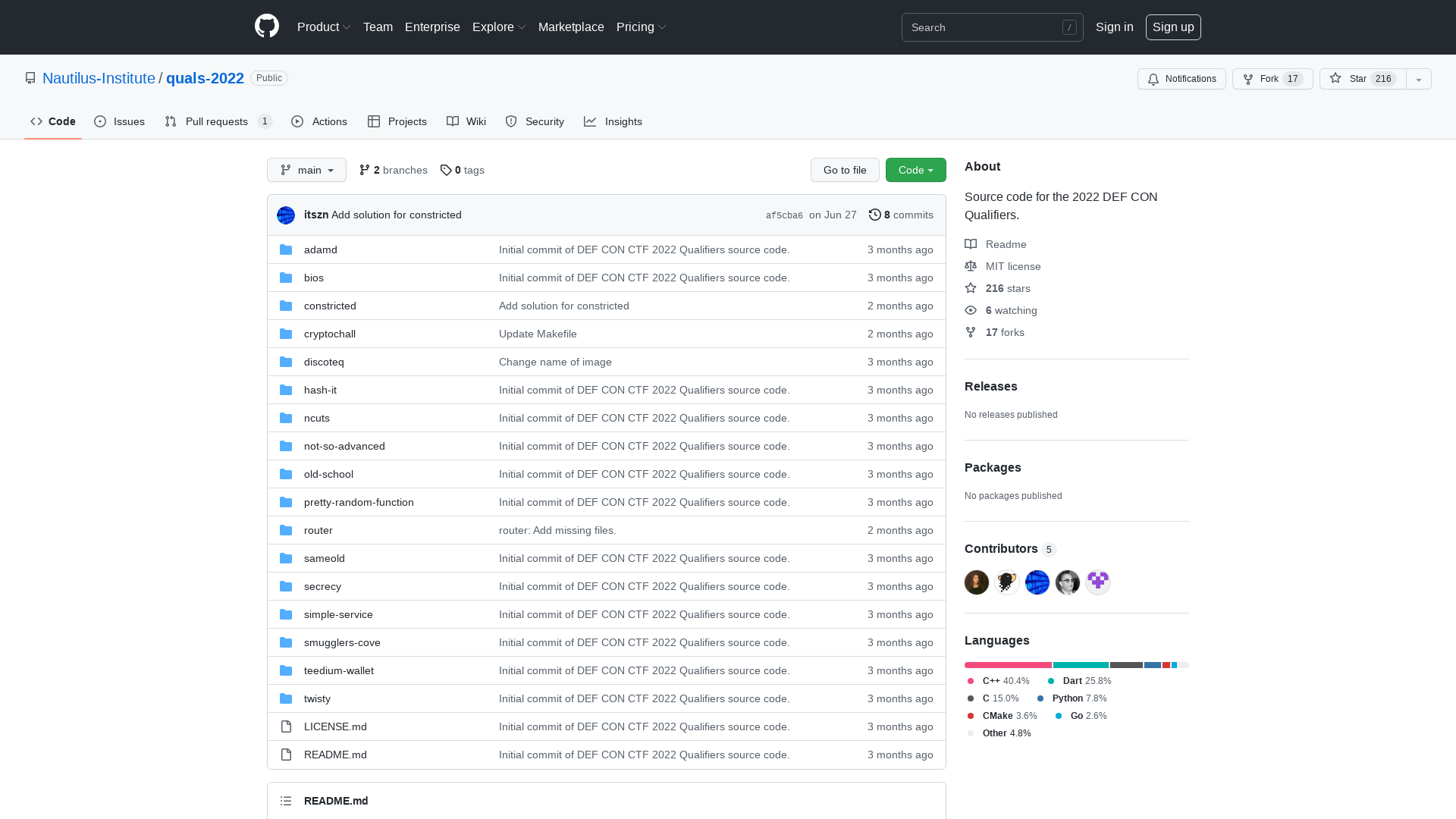Click the Sign in link
The width and height of the screenshot is (1456, 819).
pos(1115,27)
